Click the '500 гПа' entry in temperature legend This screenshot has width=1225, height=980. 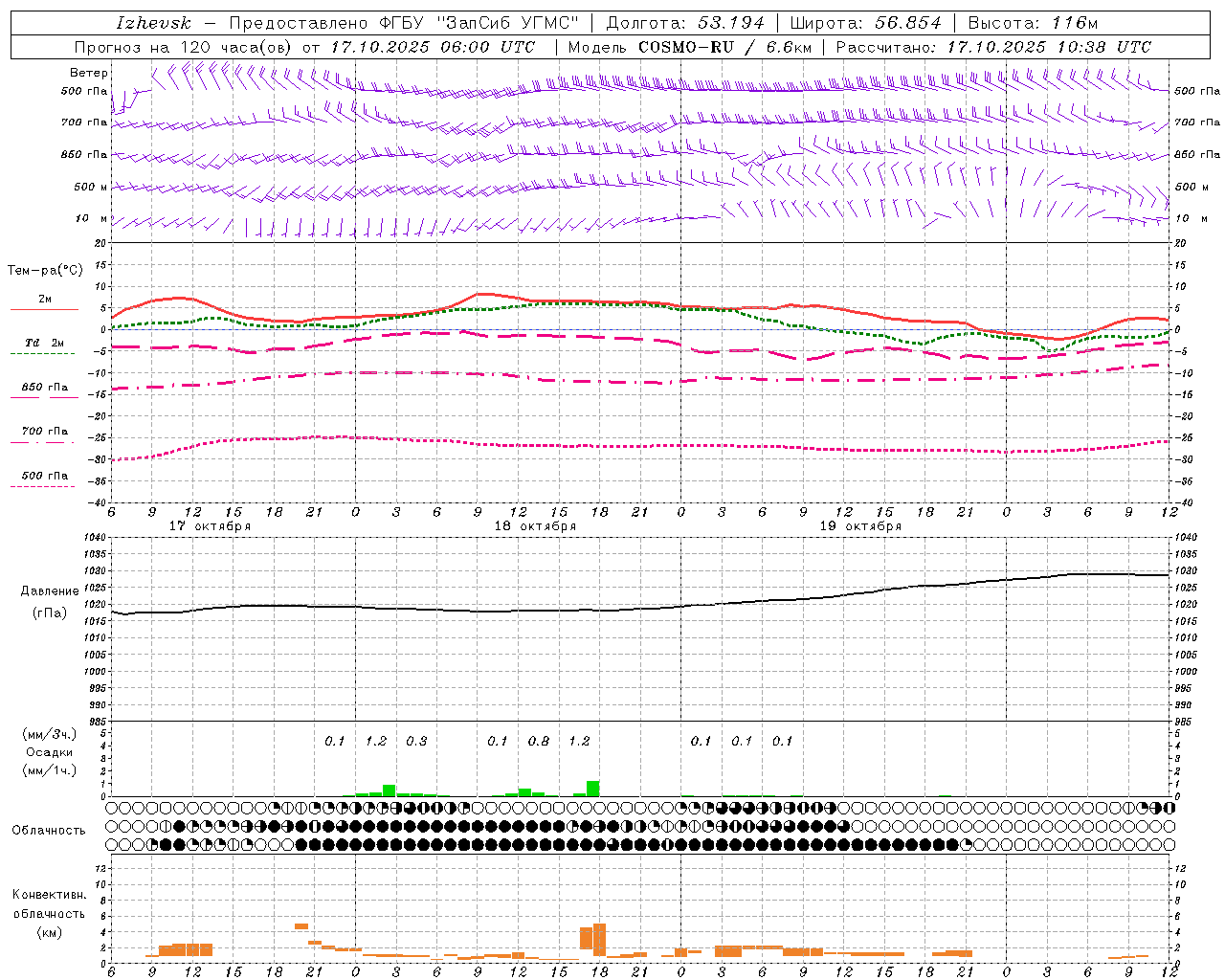[x=45, y=476]
